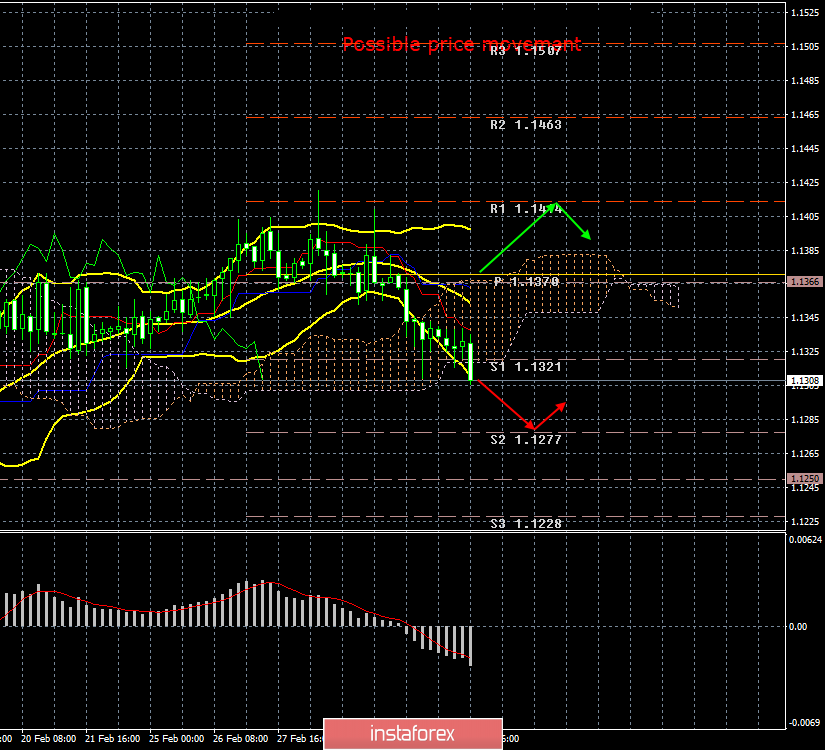825x750 pixels.
Task: Select the R2 1.1463 resistance label
Action: (x=526, y=125)
